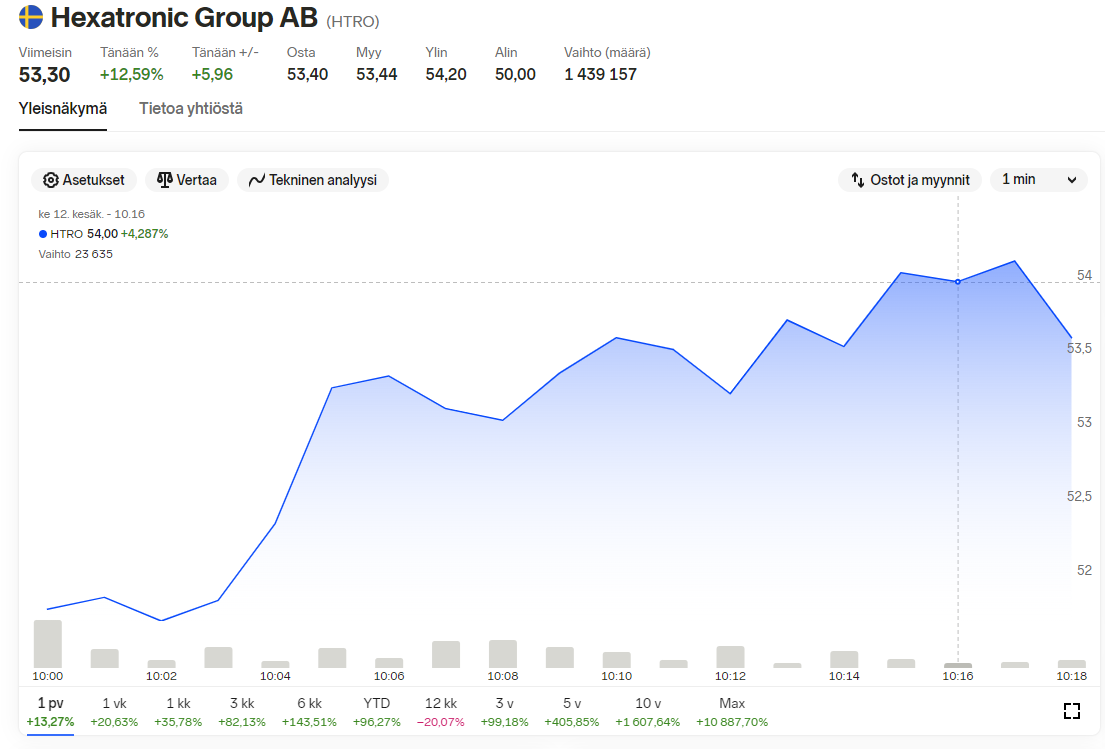Click the Vaihto (määrä) column label
Image resolution: width=1105 pixels, height=749 pixels.
[x=607, y=53]
